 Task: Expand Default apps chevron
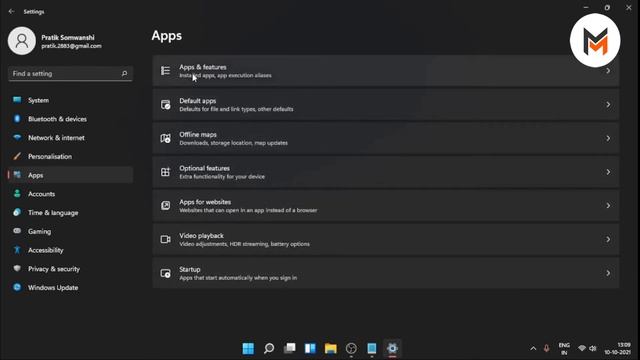pyautogui.click(x=608, y=104)
